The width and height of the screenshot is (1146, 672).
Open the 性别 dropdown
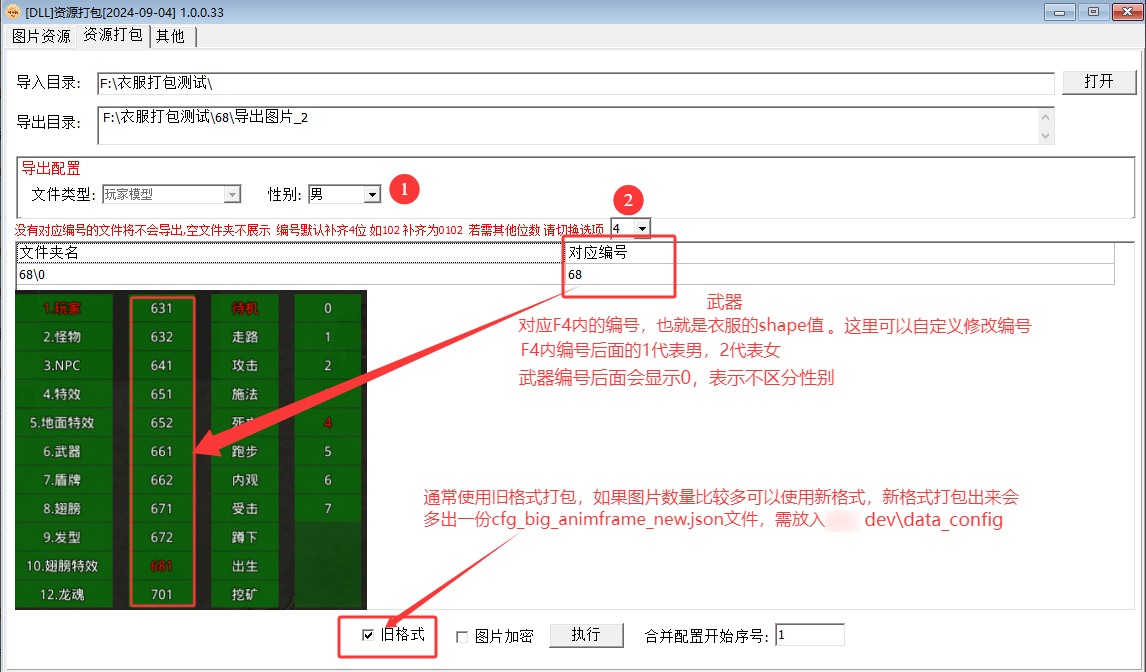[372, 194]
